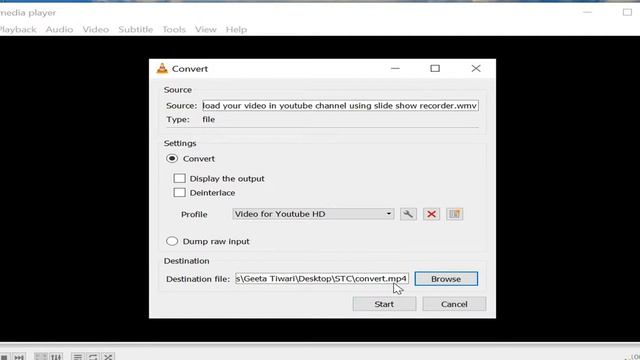The height and width of the screenshot is (360, 640).
Task: Enable the Deinterlace checkbox
Action: (179, 192)
